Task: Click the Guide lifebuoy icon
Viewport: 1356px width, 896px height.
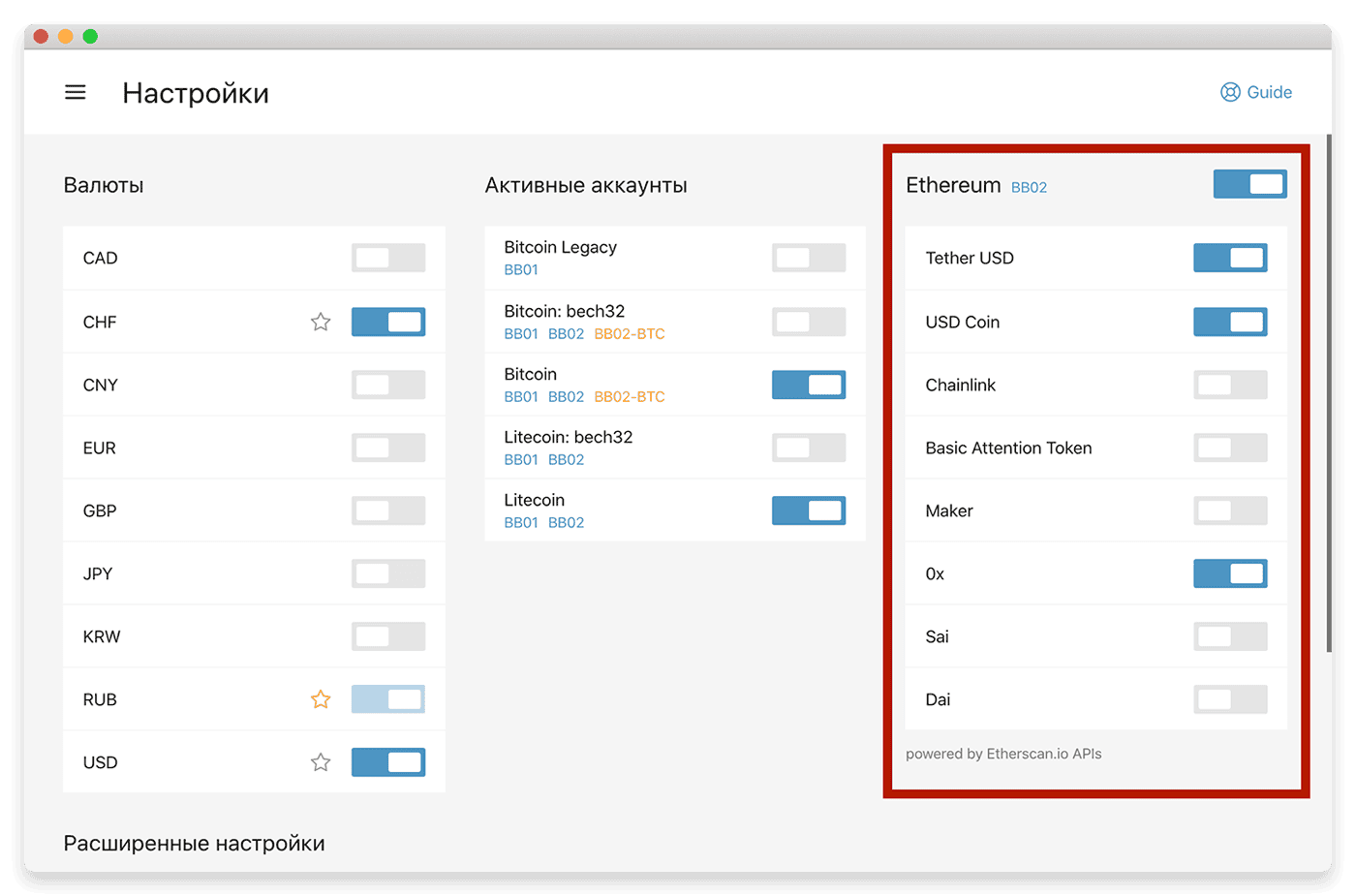Action: pos(1230,92)
